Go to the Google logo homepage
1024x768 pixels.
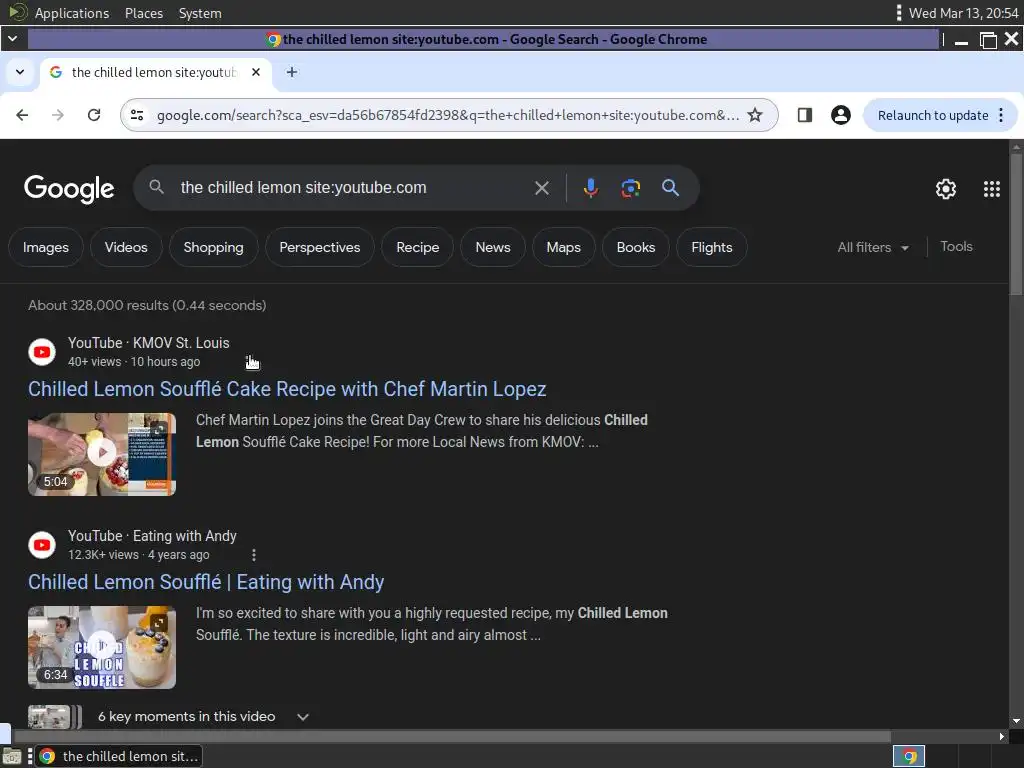[69, 189]
